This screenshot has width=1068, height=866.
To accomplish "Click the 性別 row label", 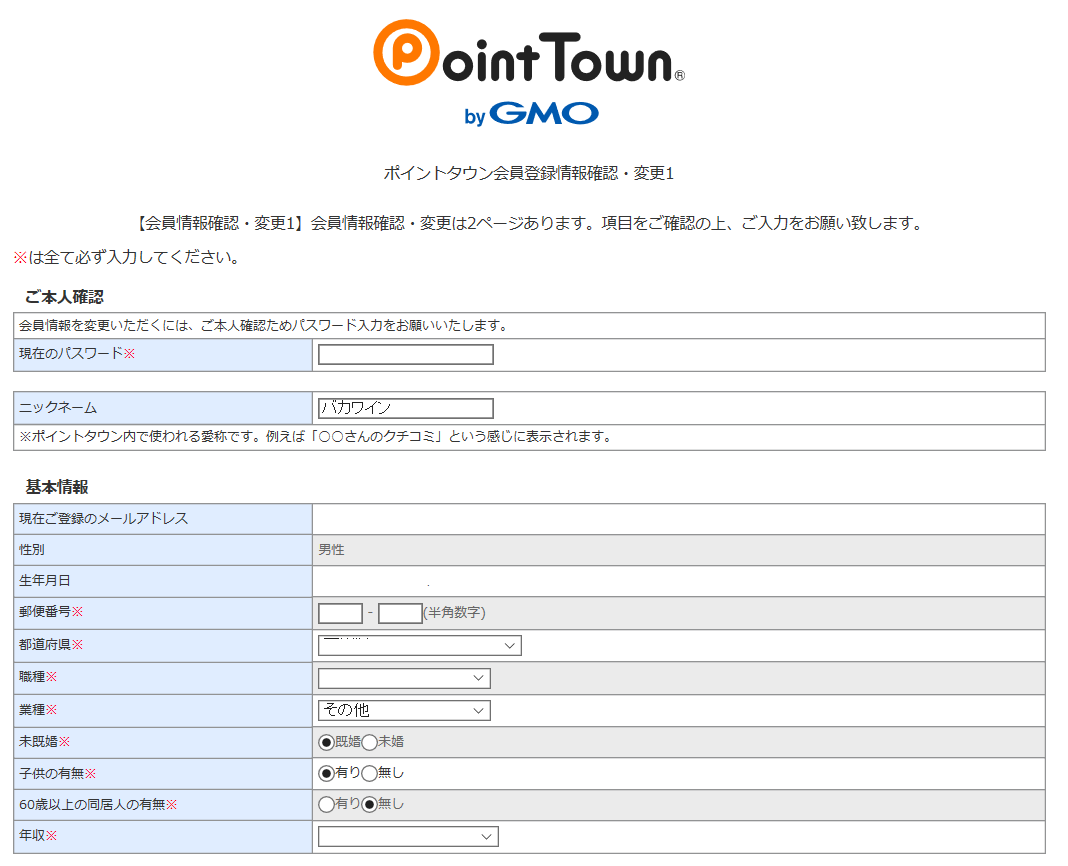I will click(x=32, y=549).
